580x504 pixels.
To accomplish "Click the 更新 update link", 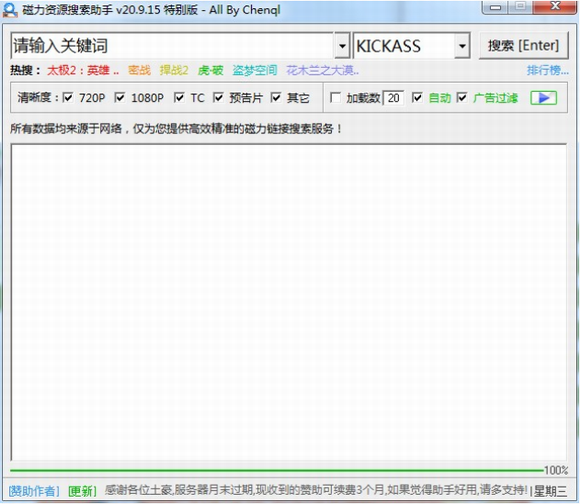I will point(82,491).
